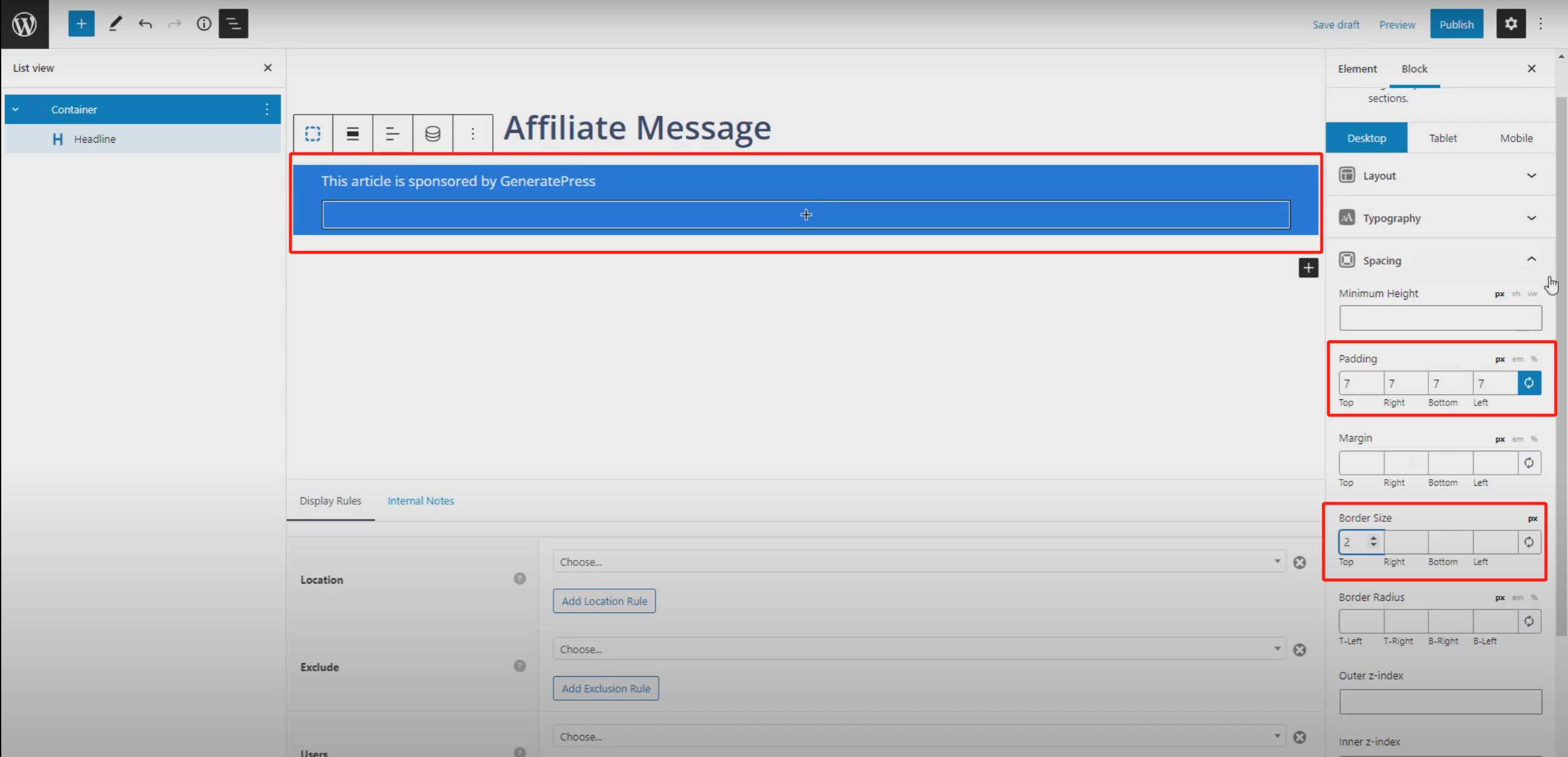Viewport: 1568px width, 757px height.
Task: Switch padding unit to em
Action: pos(1517,359)
